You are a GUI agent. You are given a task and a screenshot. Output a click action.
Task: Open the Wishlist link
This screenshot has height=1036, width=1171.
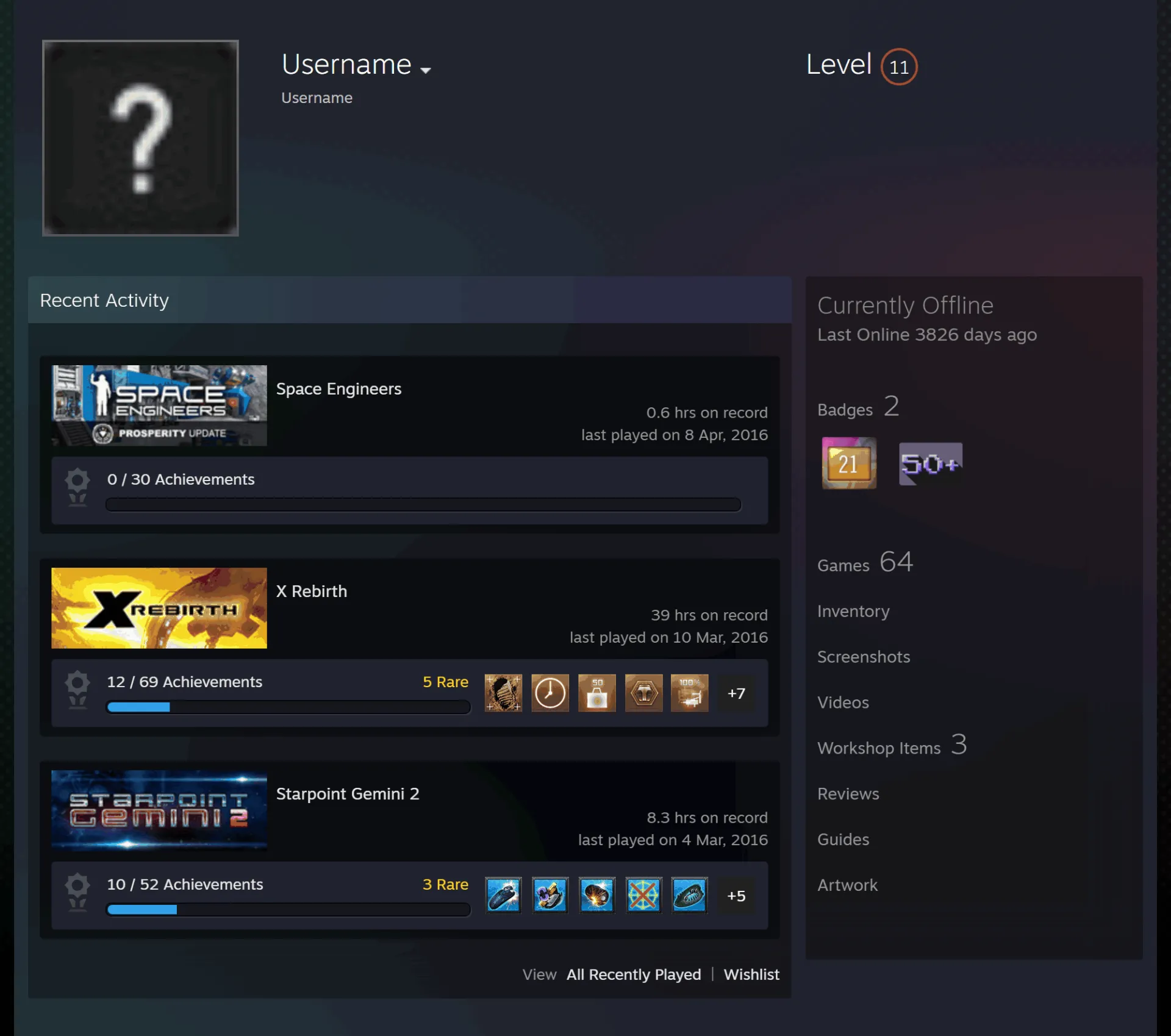(x=751, y=974)
